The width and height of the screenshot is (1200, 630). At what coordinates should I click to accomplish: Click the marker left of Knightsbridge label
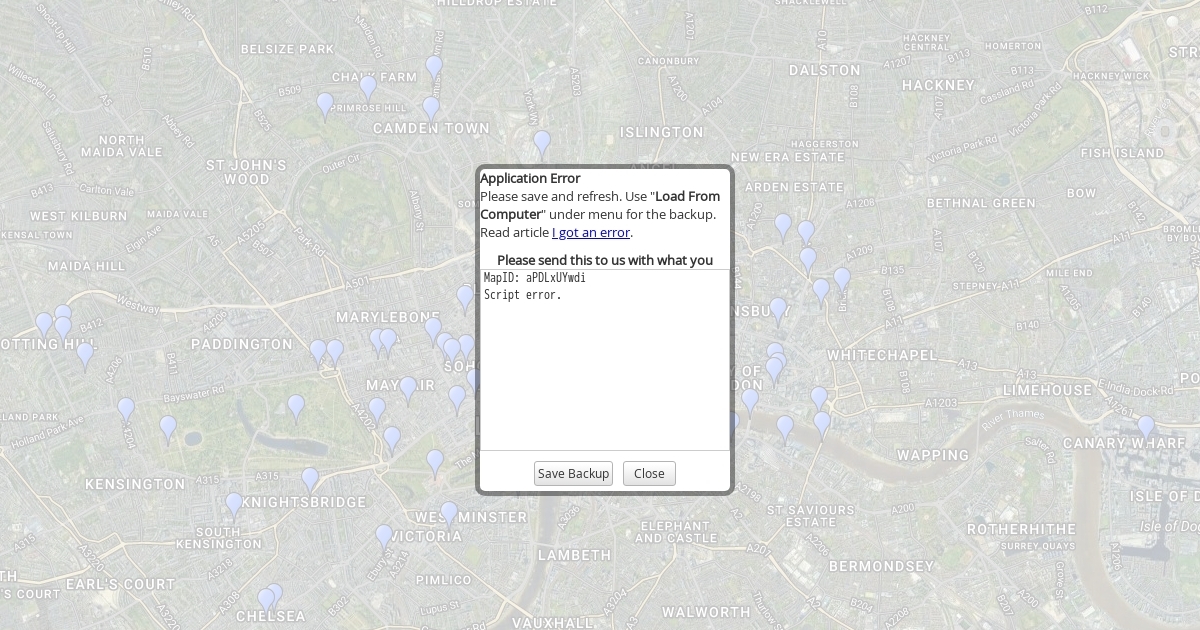click(234, 504)
